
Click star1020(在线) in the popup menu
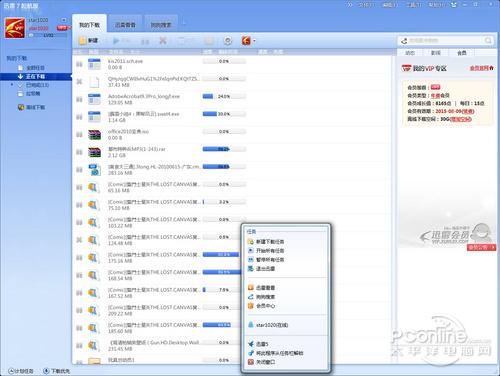272,325
